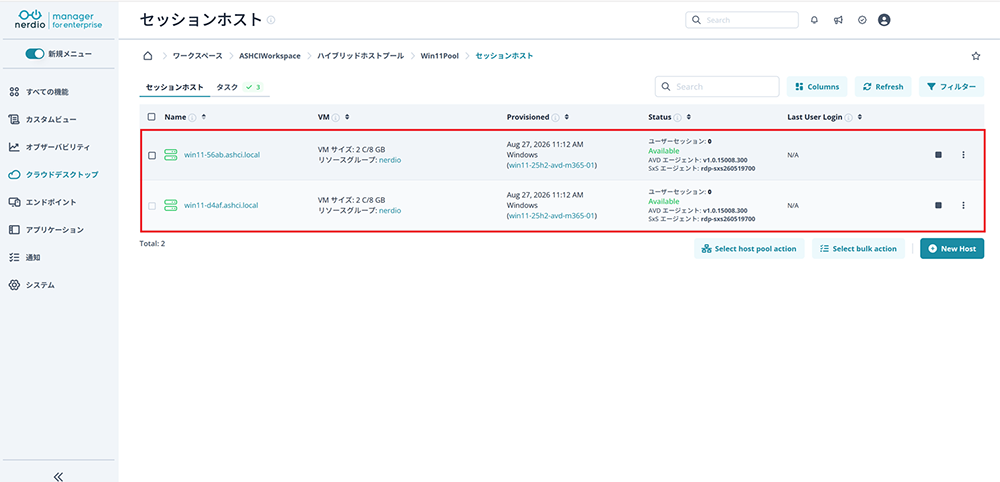Open nerdio resource group link for win11-56ab
Image resolution: width=1000 pixels, height=482 pixels.
390,161
